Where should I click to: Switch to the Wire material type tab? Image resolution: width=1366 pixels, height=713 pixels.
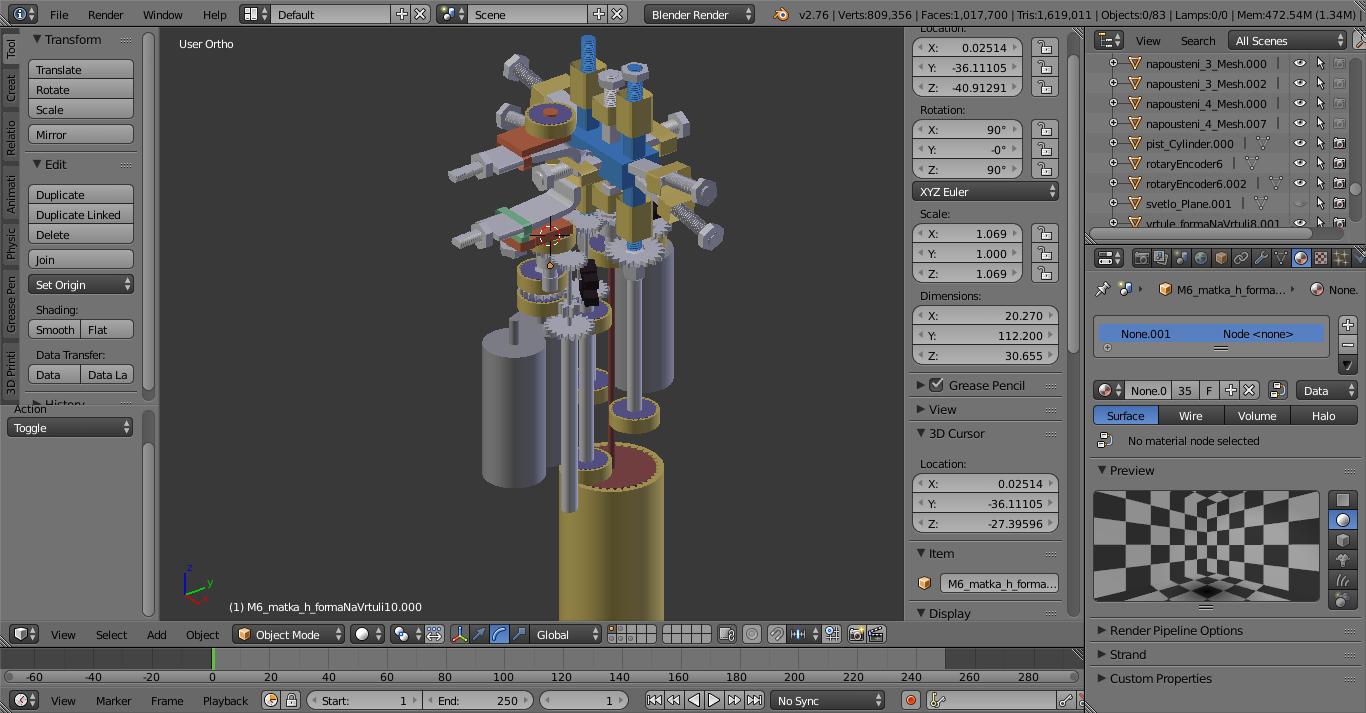pos(1190,415)
